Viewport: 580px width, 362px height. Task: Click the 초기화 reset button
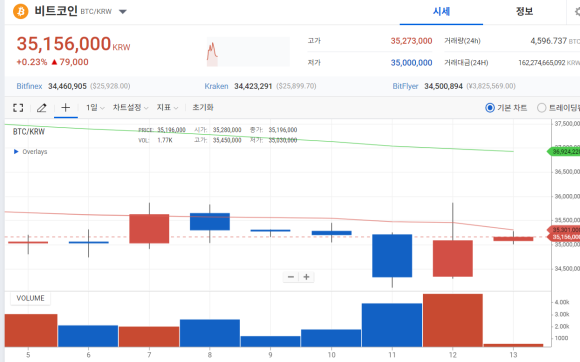click(x=203, y=108)
